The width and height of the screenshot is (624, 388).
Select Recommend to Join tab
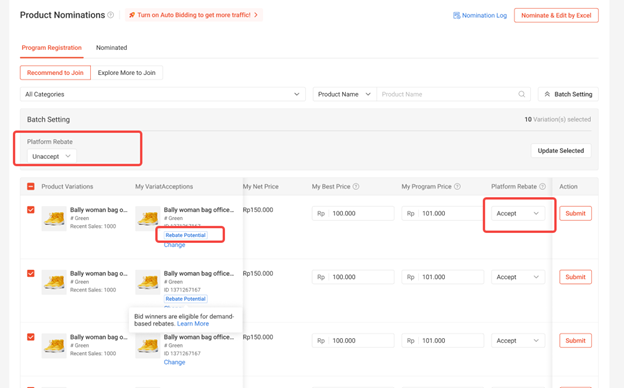click(55, 73)
